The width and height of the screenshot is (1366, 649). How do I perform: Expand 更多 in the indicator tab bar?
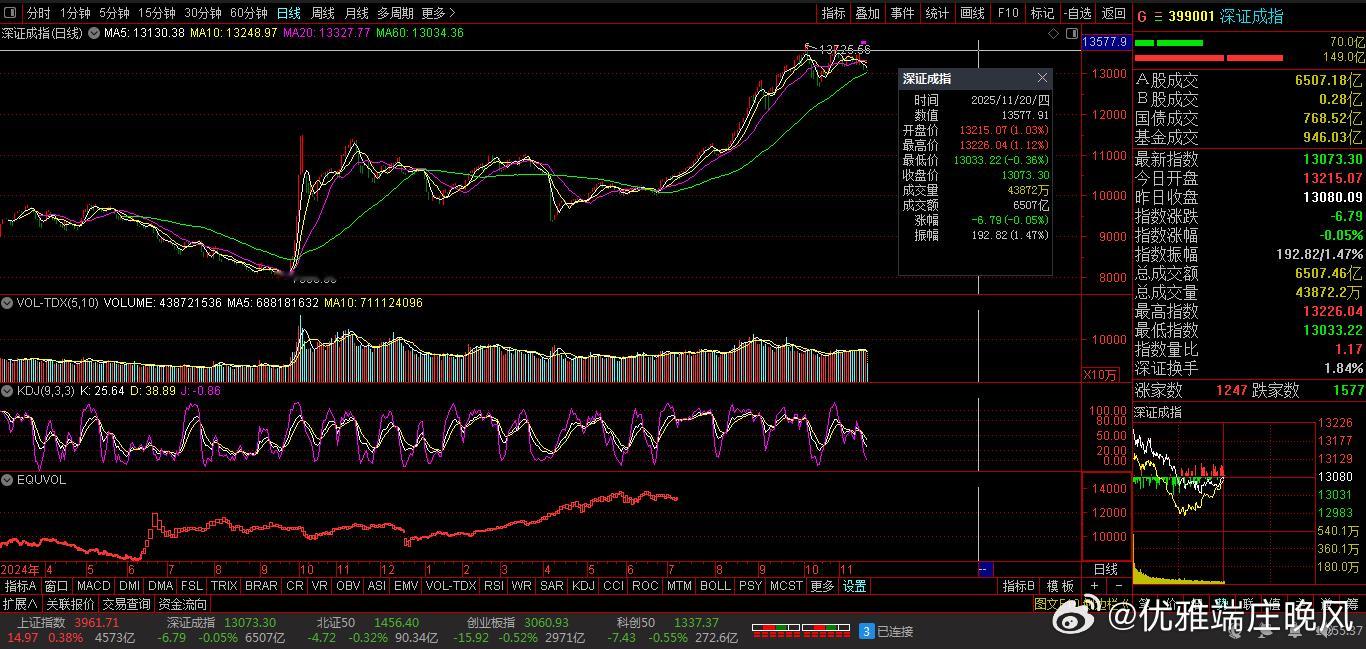(x=822, y=586)
